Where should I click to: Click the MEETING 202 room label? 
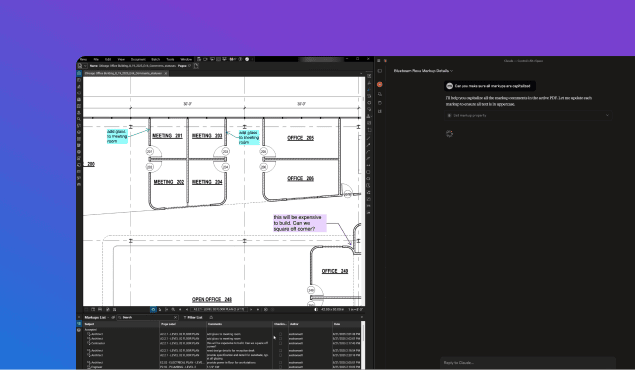click(x=168, y=182)
